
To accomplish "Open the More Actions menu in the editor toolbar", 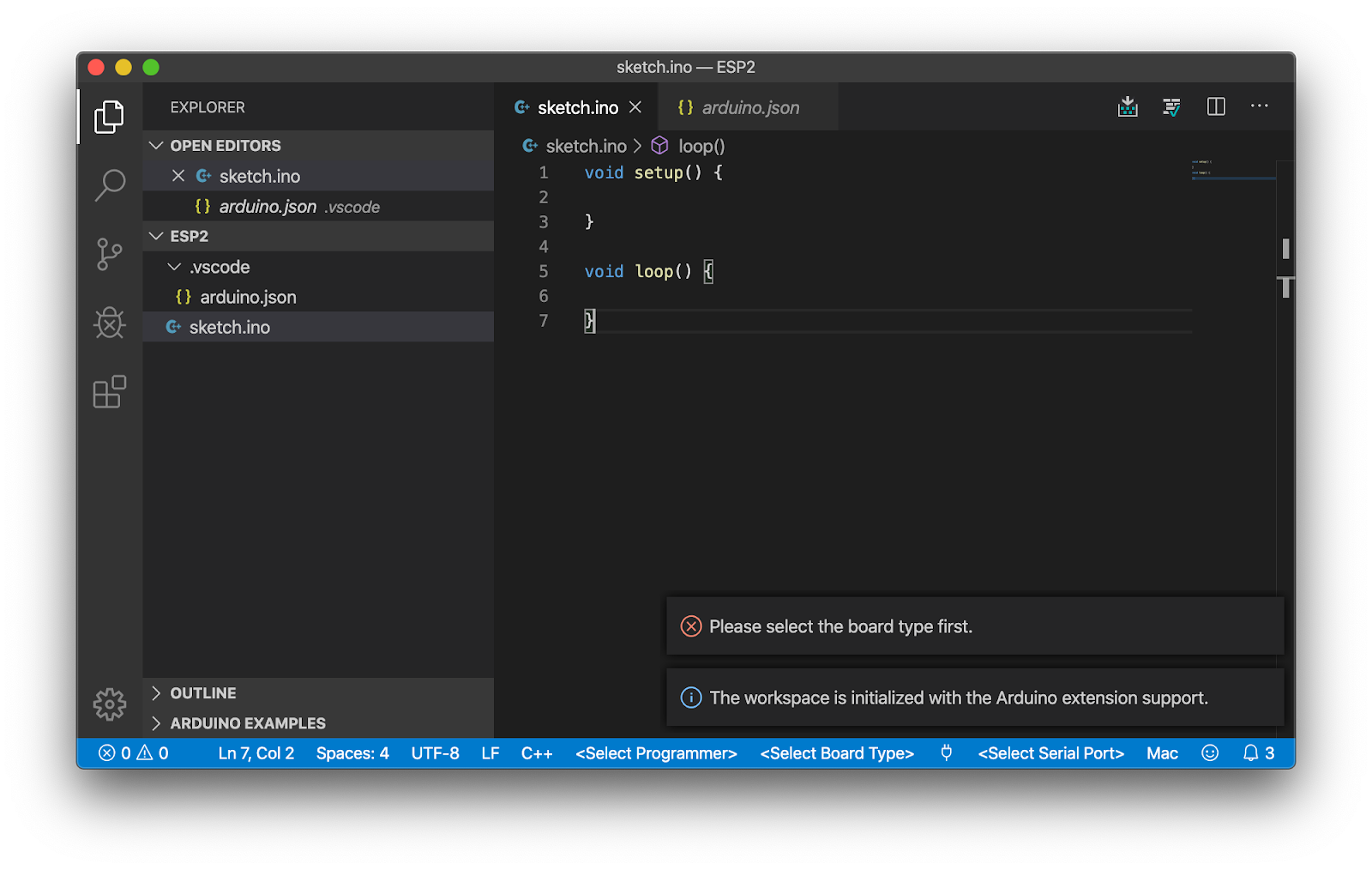I will [x=1259, y=106].
